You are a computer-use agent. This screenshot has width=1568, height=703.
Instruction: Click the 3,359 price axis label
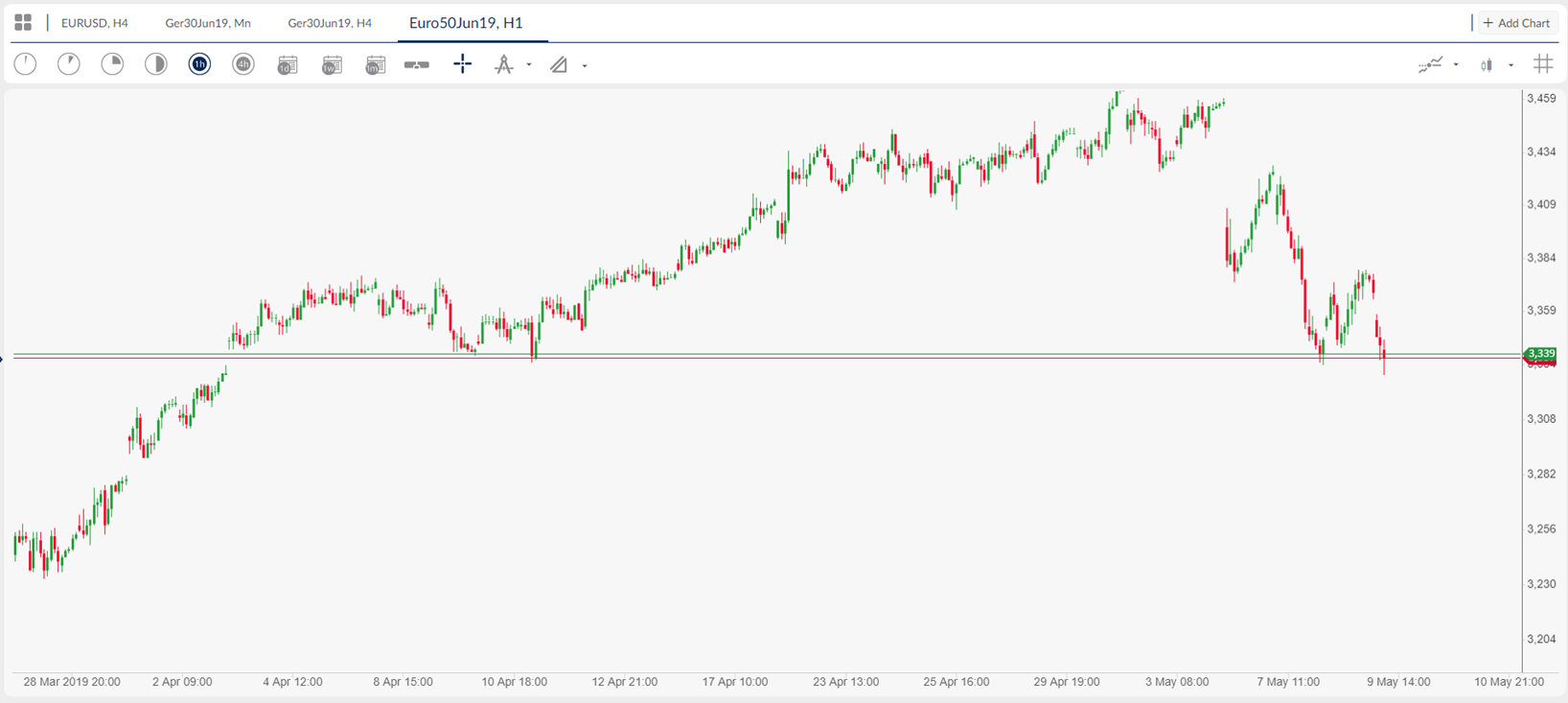[x=1541, y=311]
